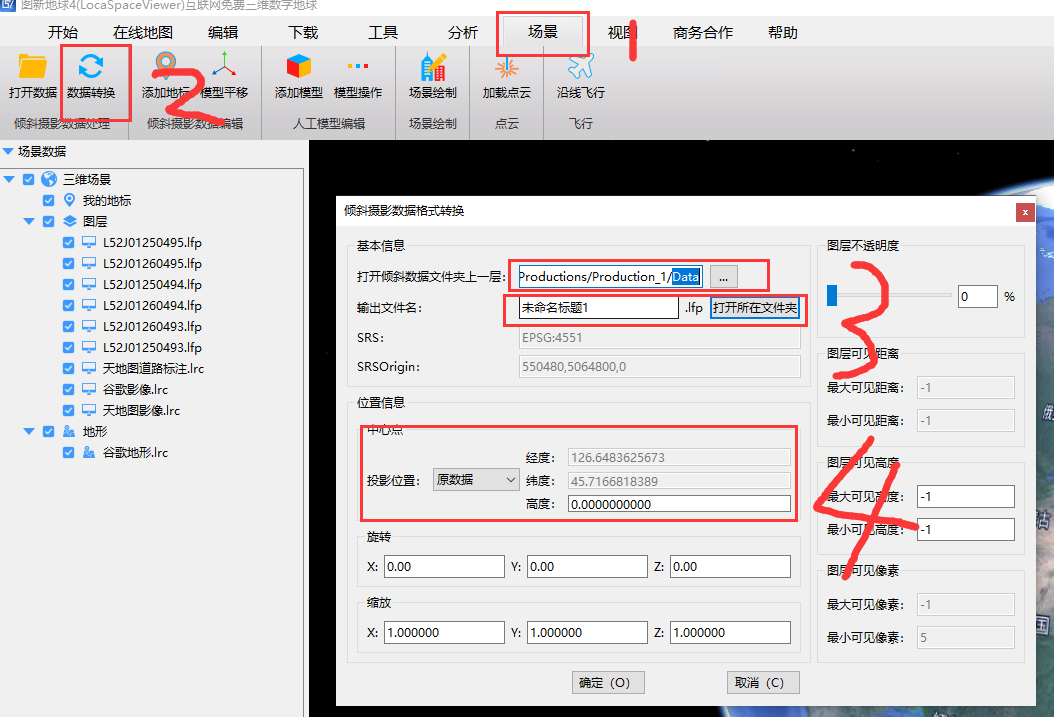1054x717 pixels.
Task: Toggle the L52J01250495.lfp layer checkbox
Action: pyautogui.click(x=68, y=243)
